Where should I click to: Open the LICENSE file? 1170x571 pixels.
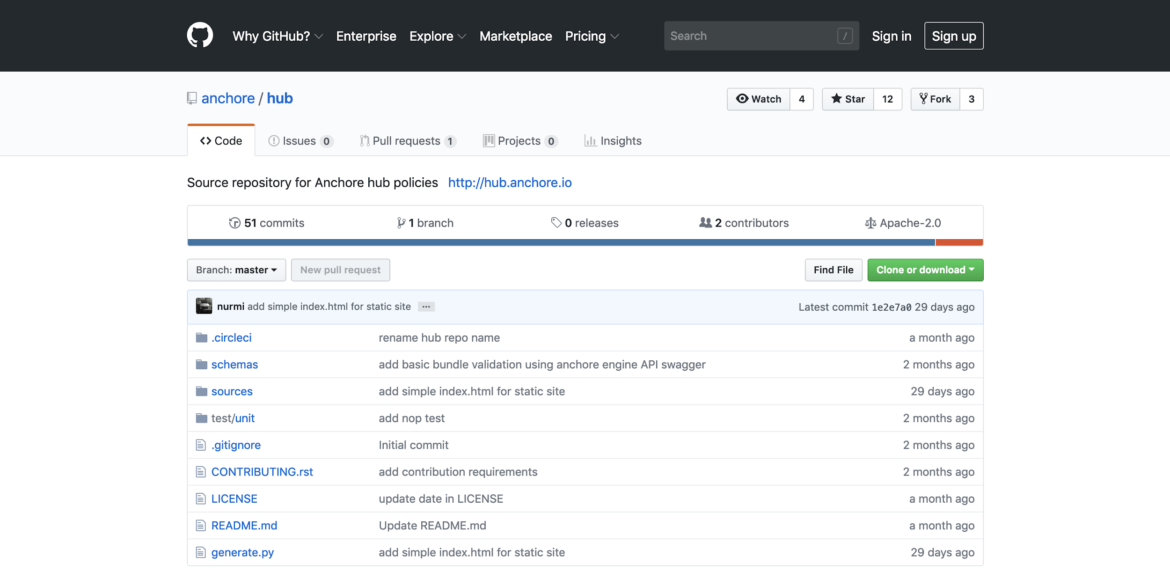point(234,499)
